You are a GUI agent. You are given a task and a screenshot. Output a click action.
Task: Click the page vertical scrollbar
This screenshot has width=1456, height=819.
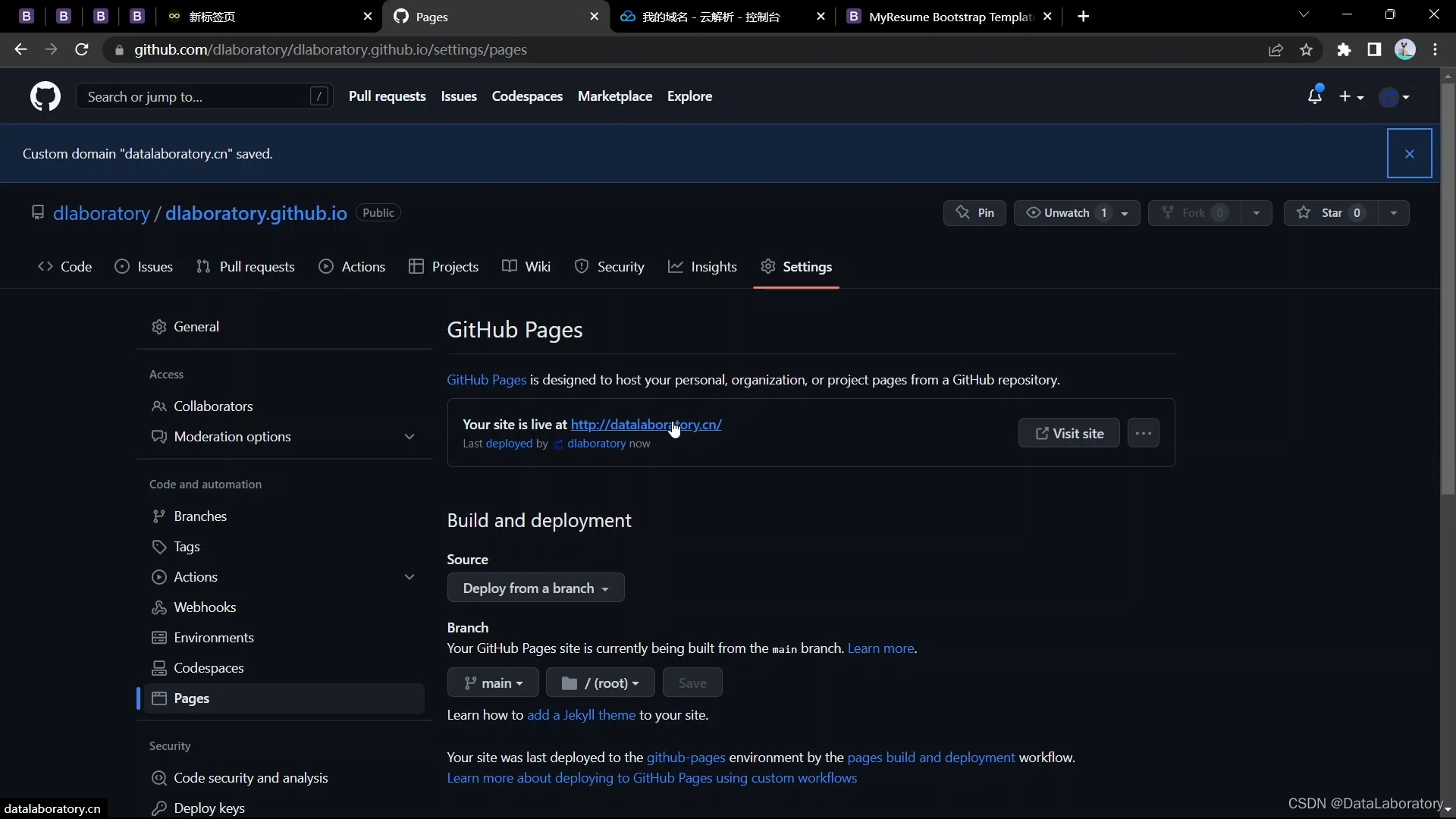(x=1448, y=288)
